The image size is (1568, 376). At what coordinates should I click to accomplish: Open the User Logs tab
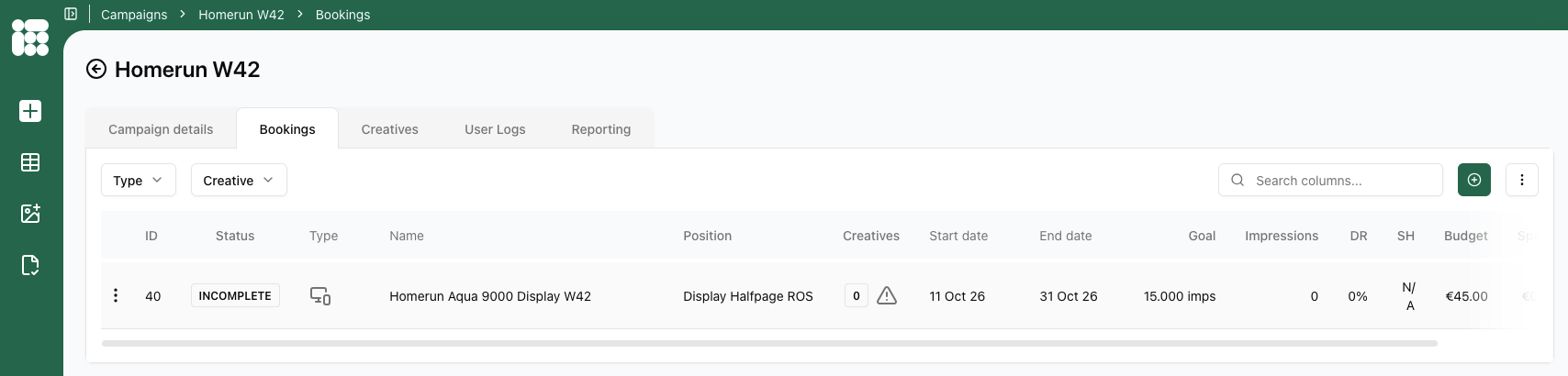point(495,129)
